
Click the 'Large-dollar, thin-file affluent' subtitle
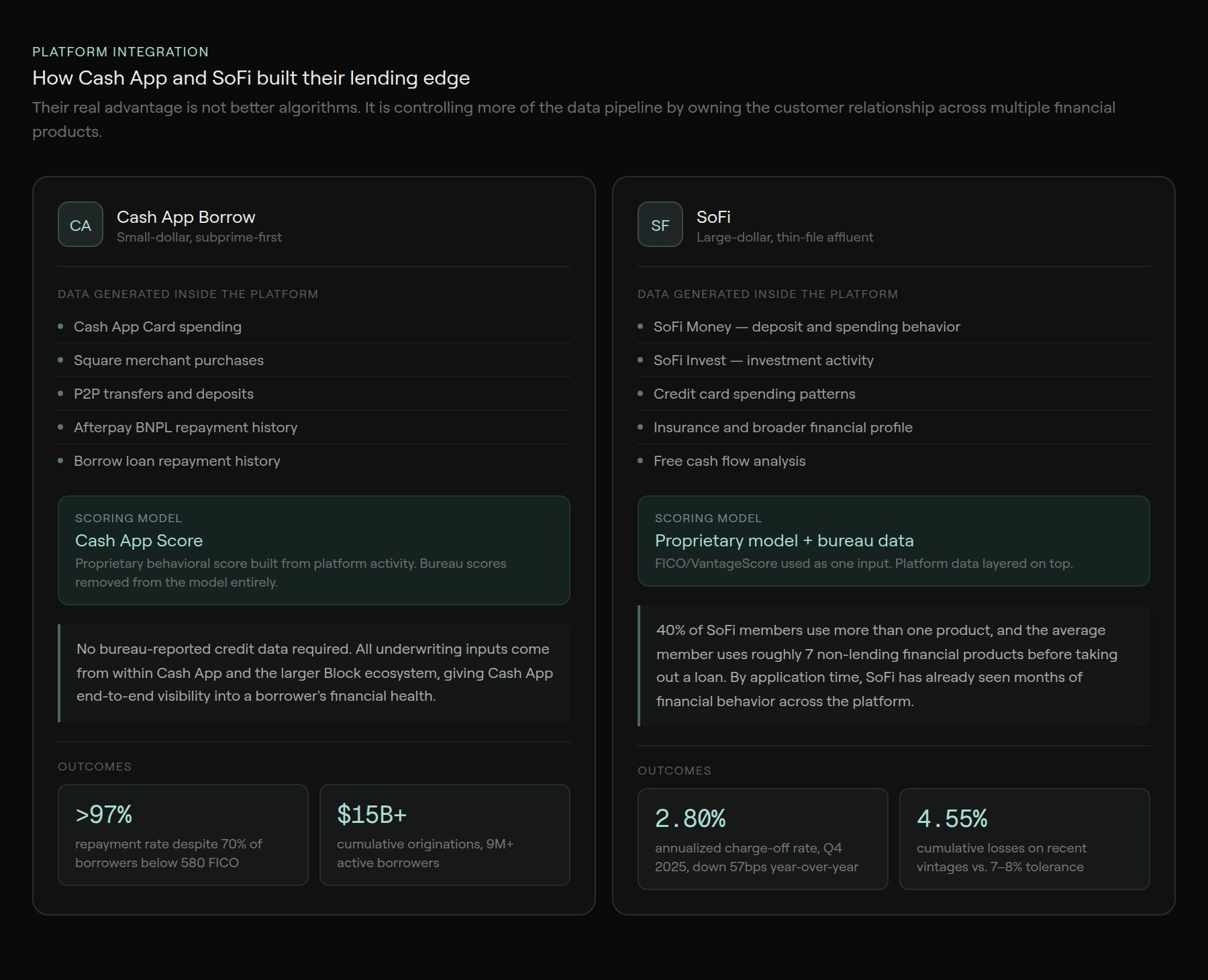[x=785, y=237]
